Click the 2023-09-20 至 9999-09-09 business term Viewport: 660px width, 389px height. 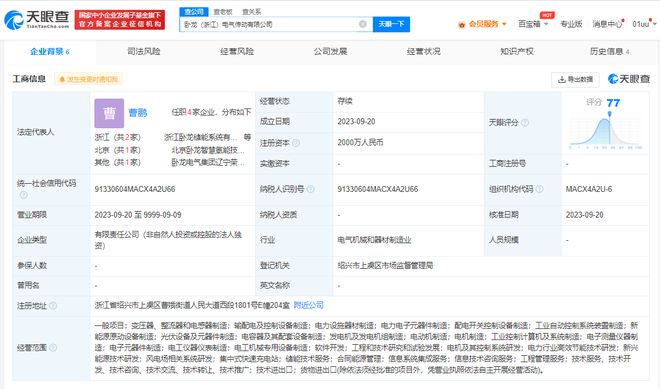click(x=138, y=215)
